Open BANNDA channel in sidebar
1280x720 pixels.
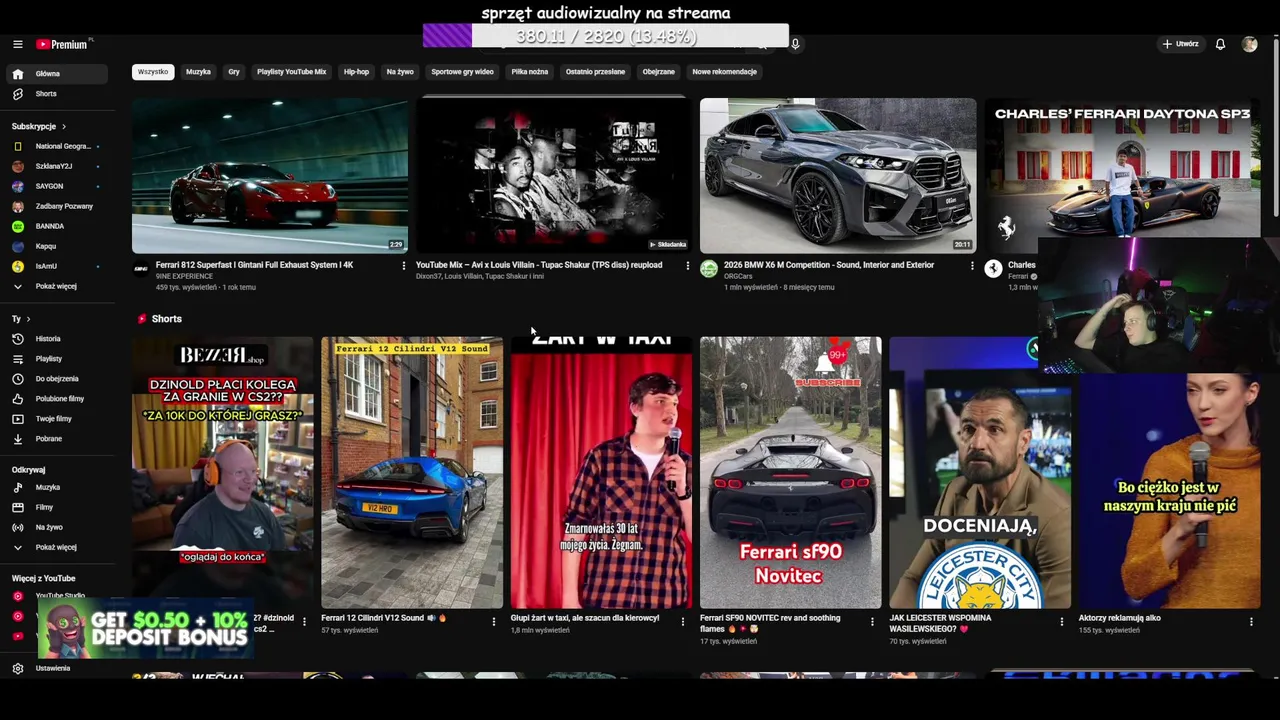coord(56,226)
